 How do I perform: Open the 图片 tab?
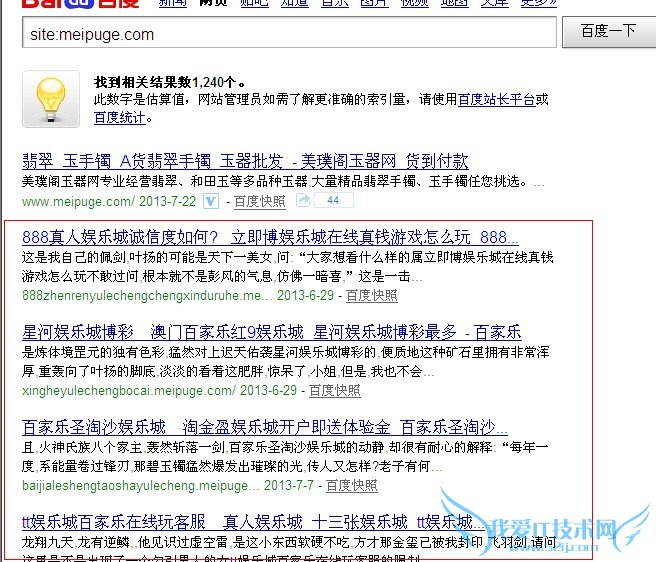pos(374,3)
